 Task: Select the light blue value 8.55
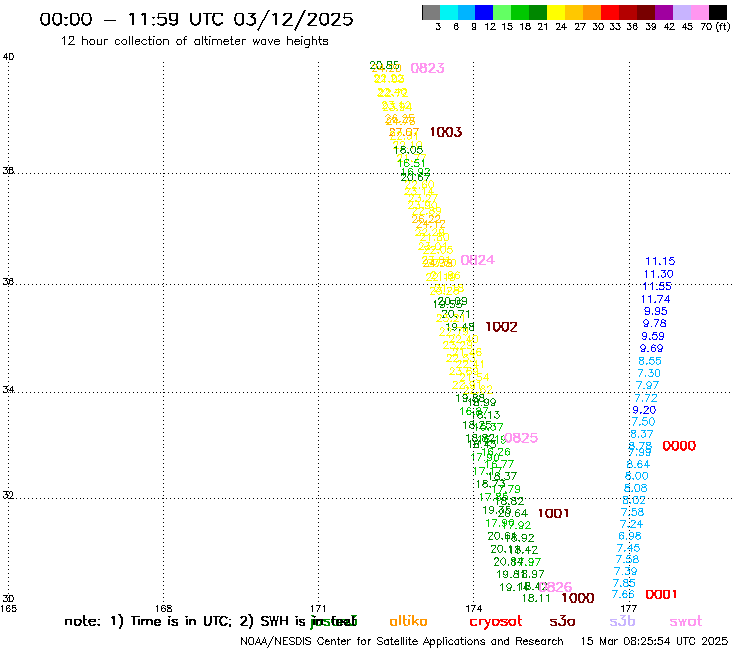coord(650,361)
